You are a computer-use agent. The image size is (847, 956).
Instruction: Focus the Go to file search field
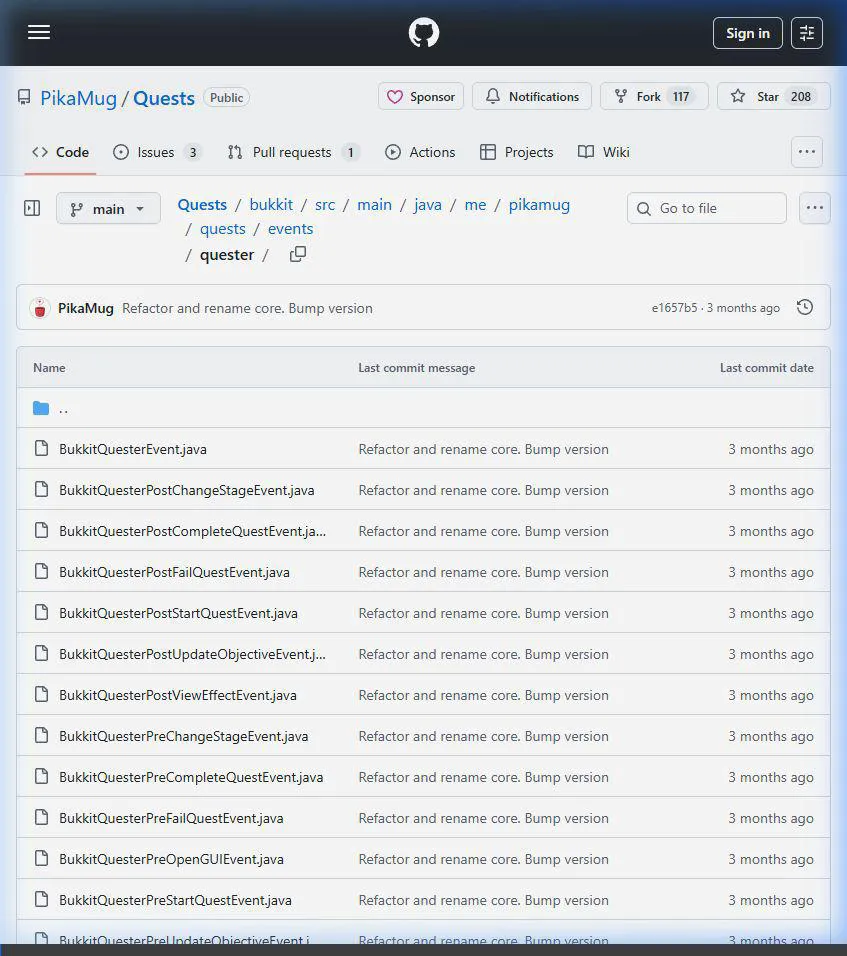click(x=707, y=209)
